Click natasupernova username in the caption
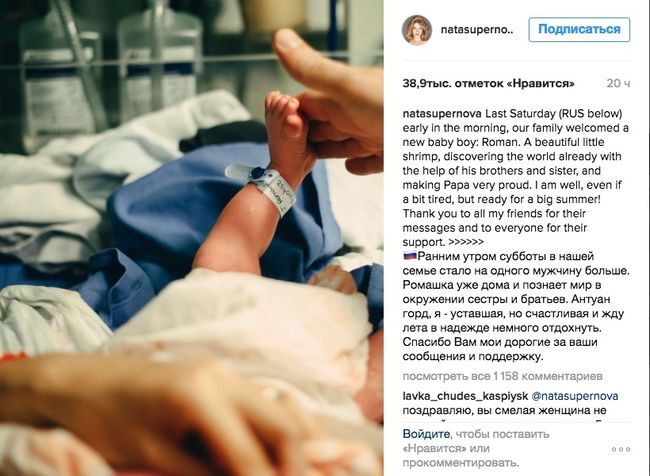This screenshot has width=650, height=476. click(x=442, y=114)
